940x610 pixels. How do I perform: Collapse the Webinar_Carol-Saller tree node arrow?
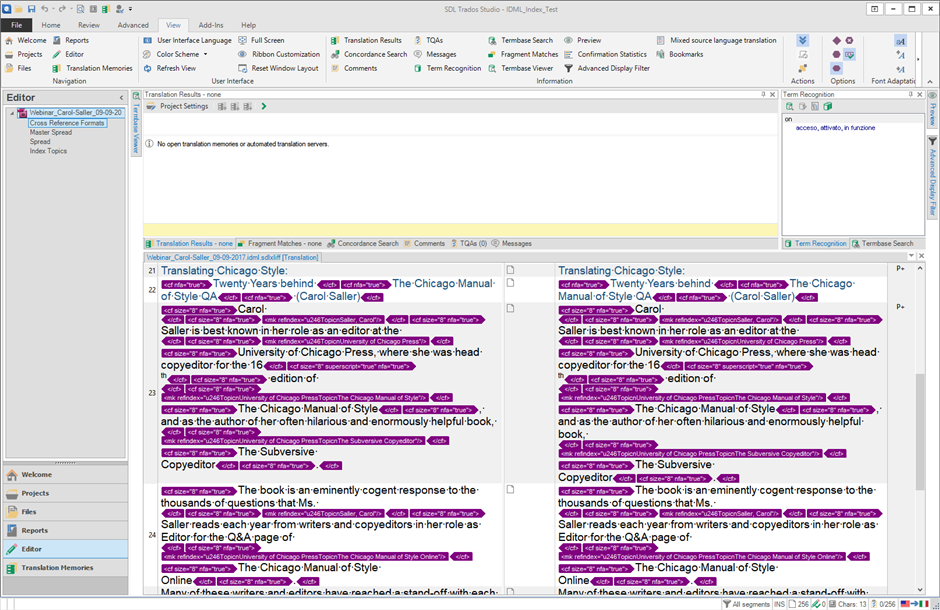12,113
